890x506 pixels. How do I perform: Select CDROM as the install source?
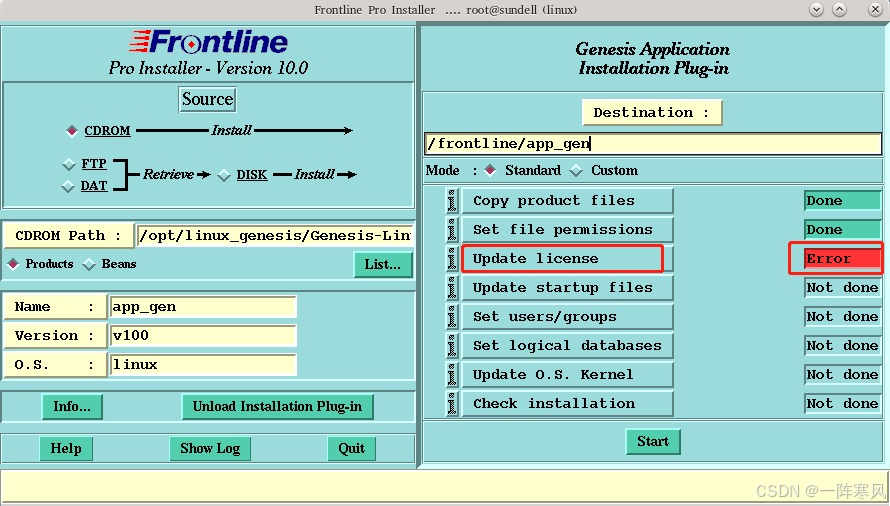pos(72,131)
